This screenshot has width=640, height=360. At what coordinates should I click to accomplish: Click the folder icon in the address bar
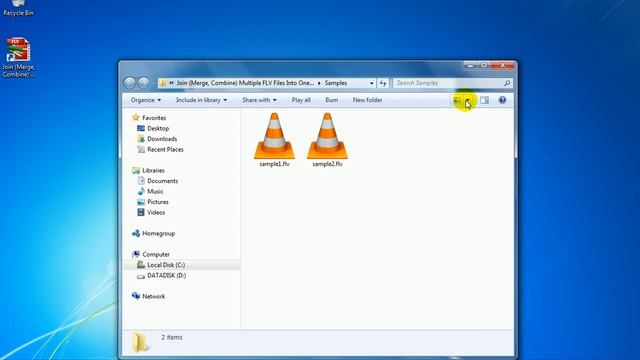pyautogui.click(x=163, y=83)
